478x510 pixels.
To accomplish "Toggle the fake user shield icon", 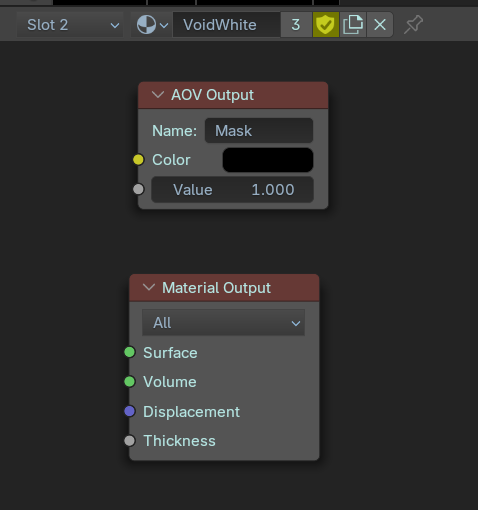I will pos(326,25).
